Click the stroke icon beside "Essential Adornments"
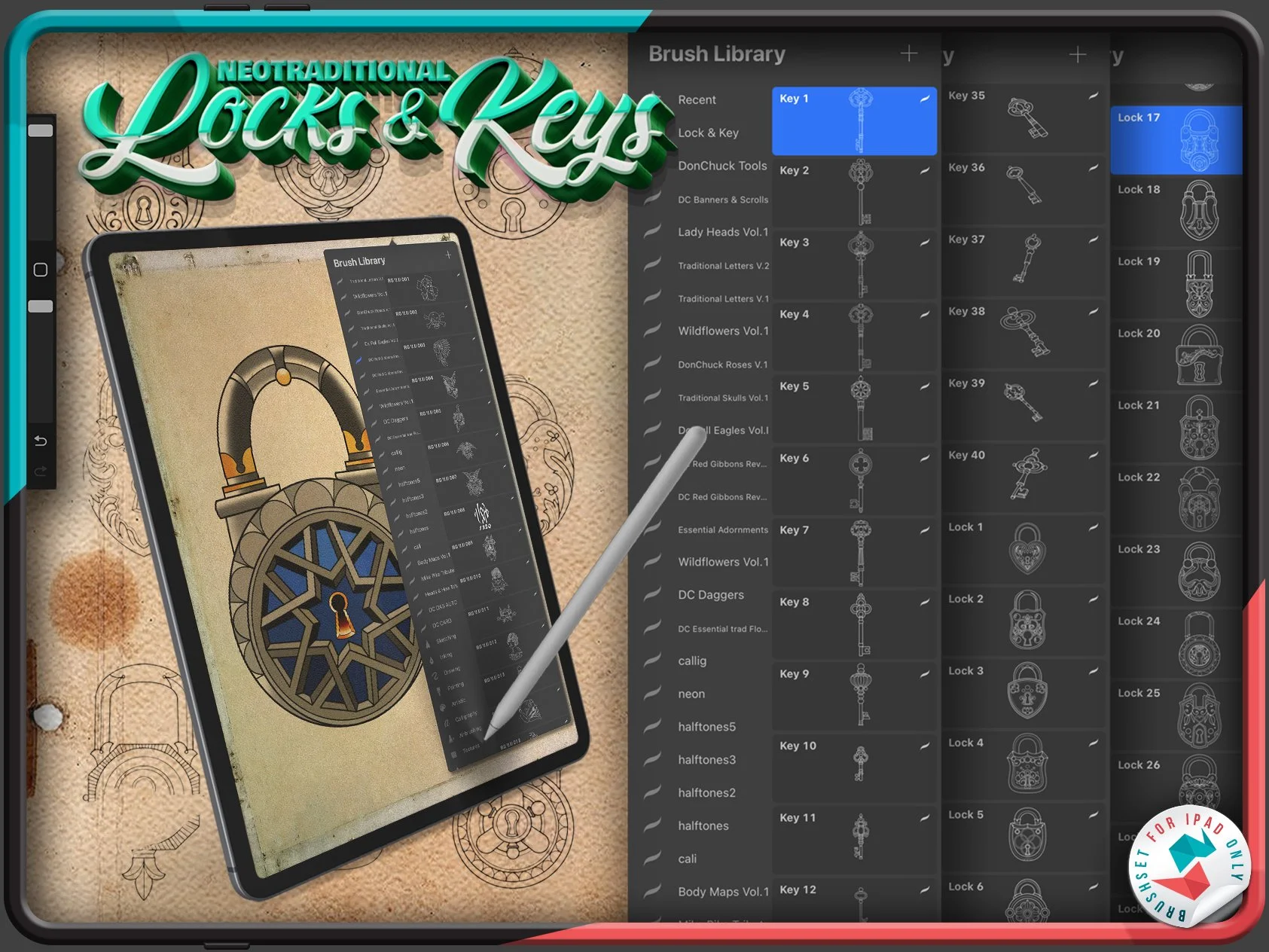Image resolution: width=1269 pixels, height=952 pixels. pyautogui.click(x=652, y=529)
